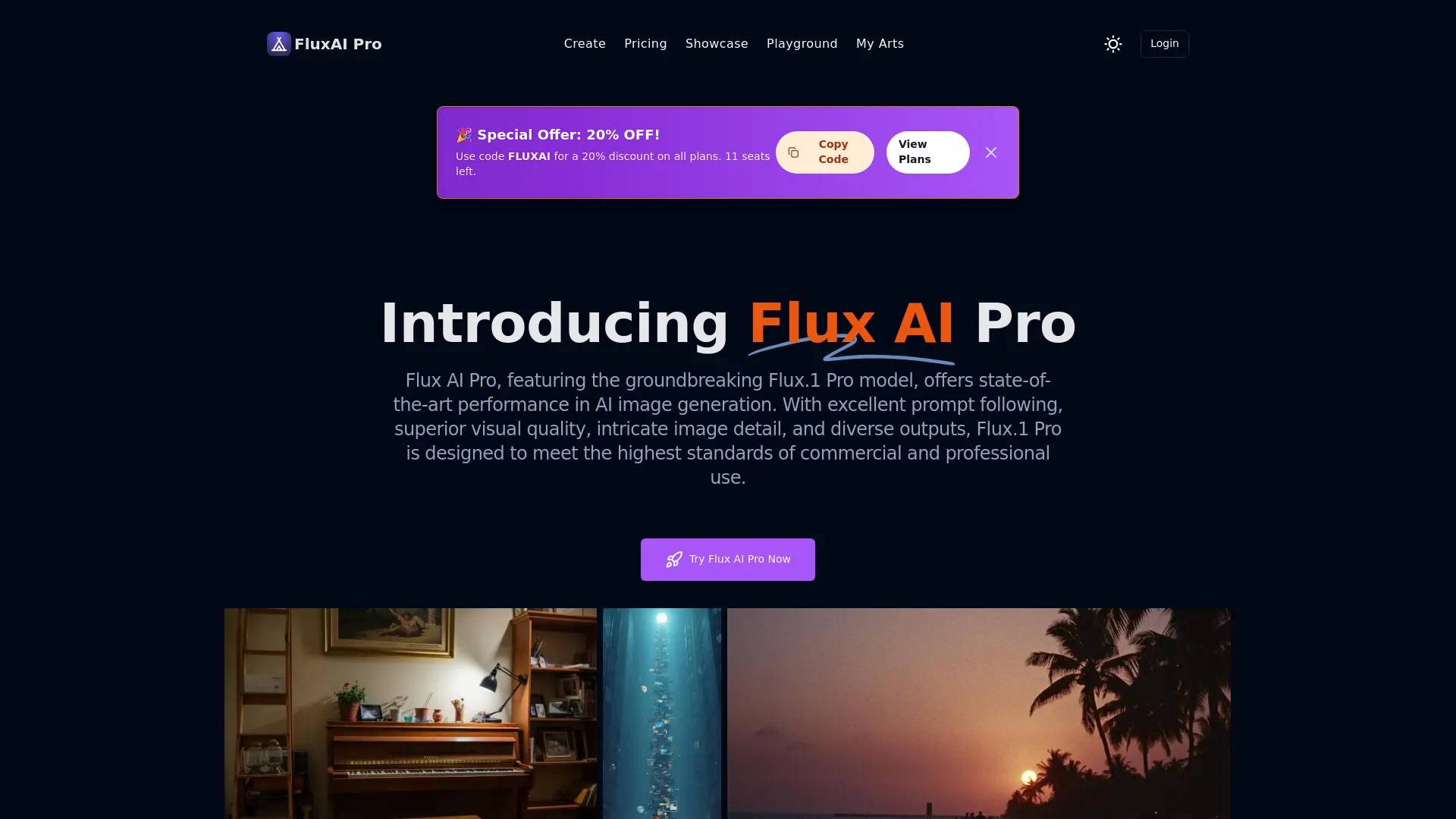Click the dismiss X icon on special offer banner

tap(990, 151)
